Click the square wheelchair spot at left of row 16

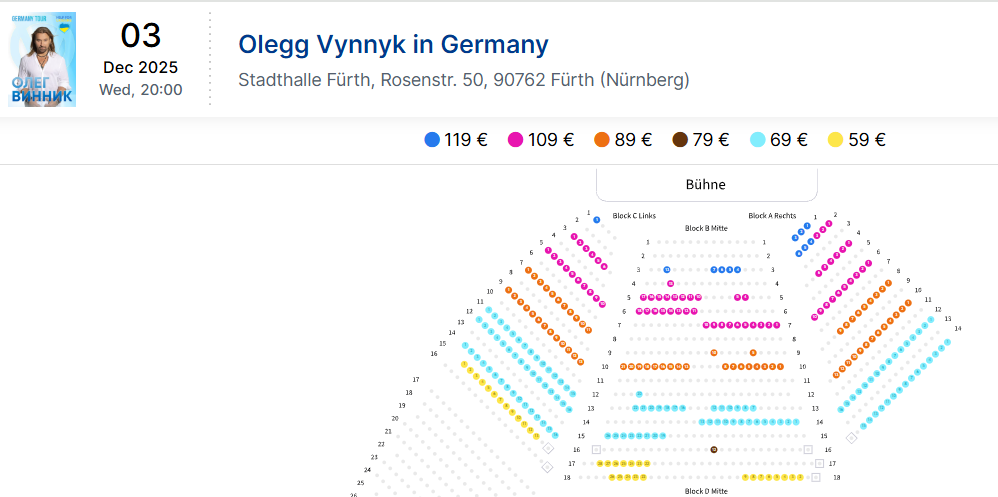coord(596,450)
